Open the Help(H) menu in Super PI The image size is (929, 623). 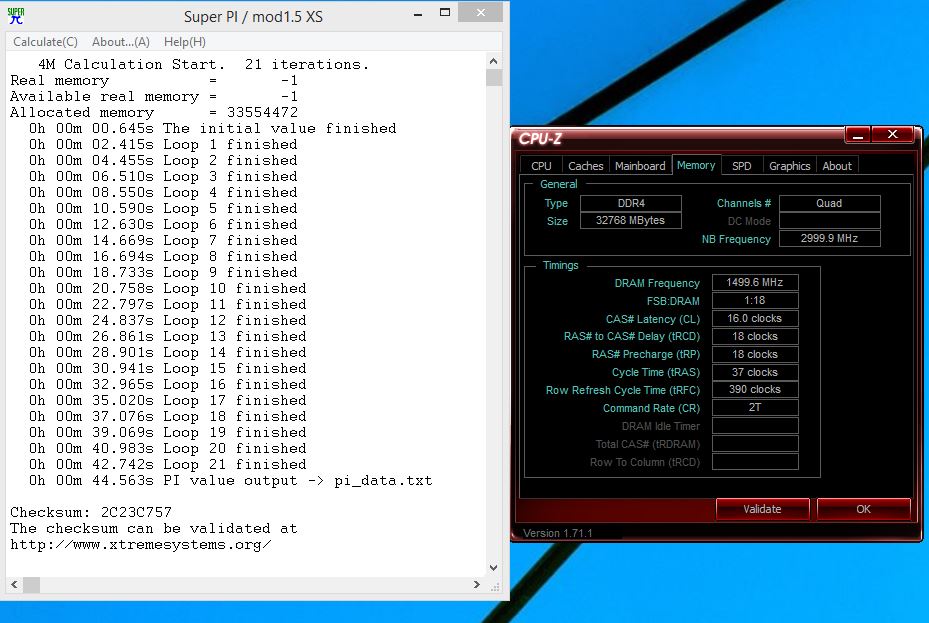(x=185, y=42)
